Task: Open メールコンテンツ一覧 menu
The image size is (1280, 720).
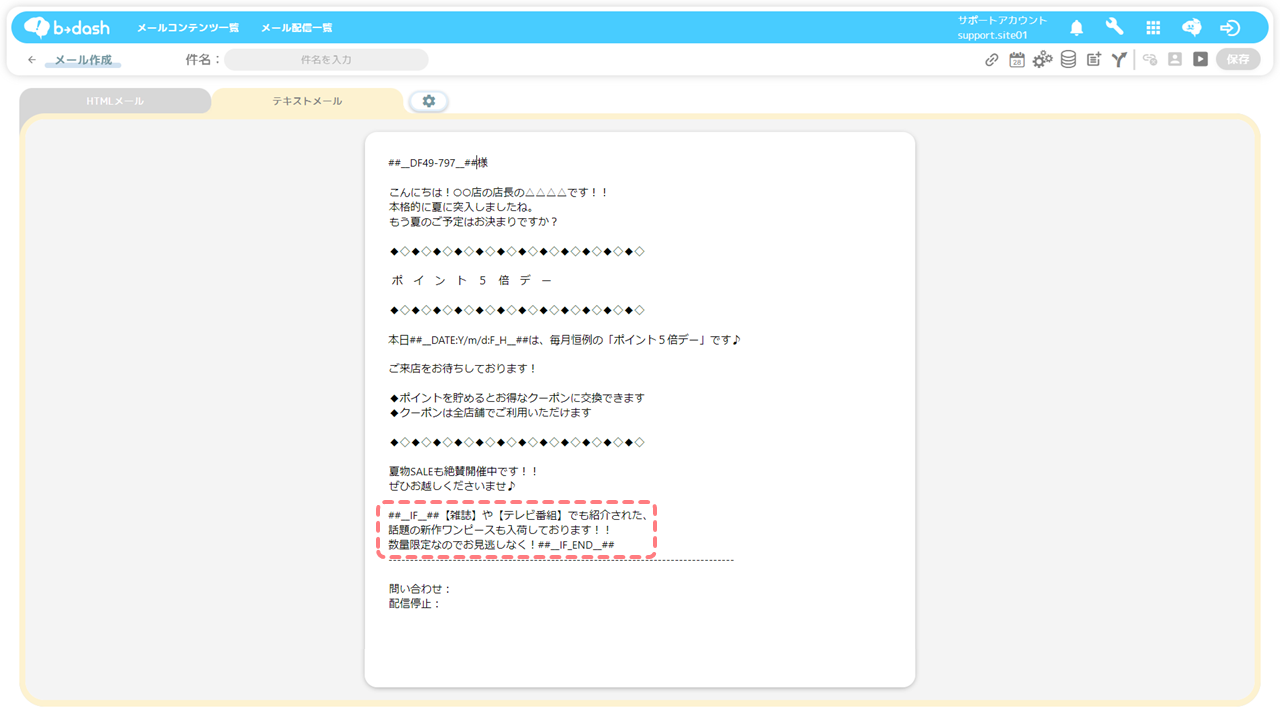Action: [188, 28]
